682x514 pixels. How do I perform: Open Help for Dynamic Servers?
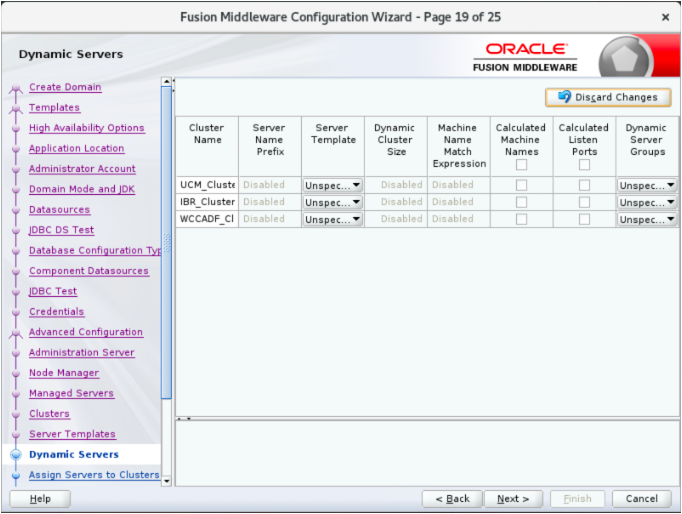(40, 499)
